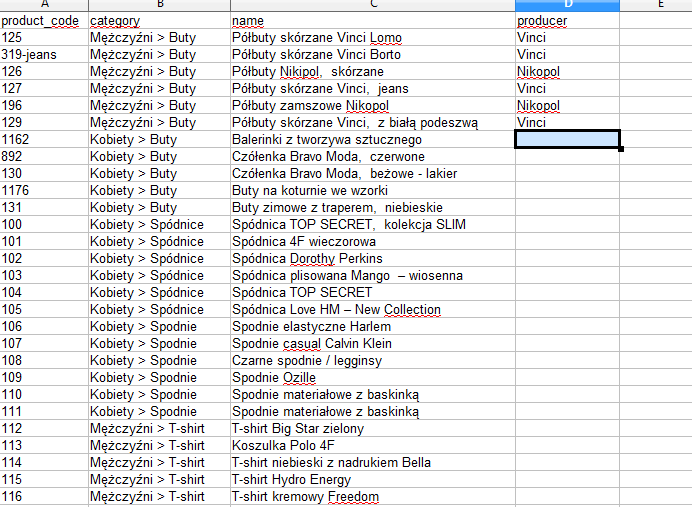
Task: Select cell 'Czółenka Bravo Moda, beżowe - lakier'
Action: click(x=372, y=173)
